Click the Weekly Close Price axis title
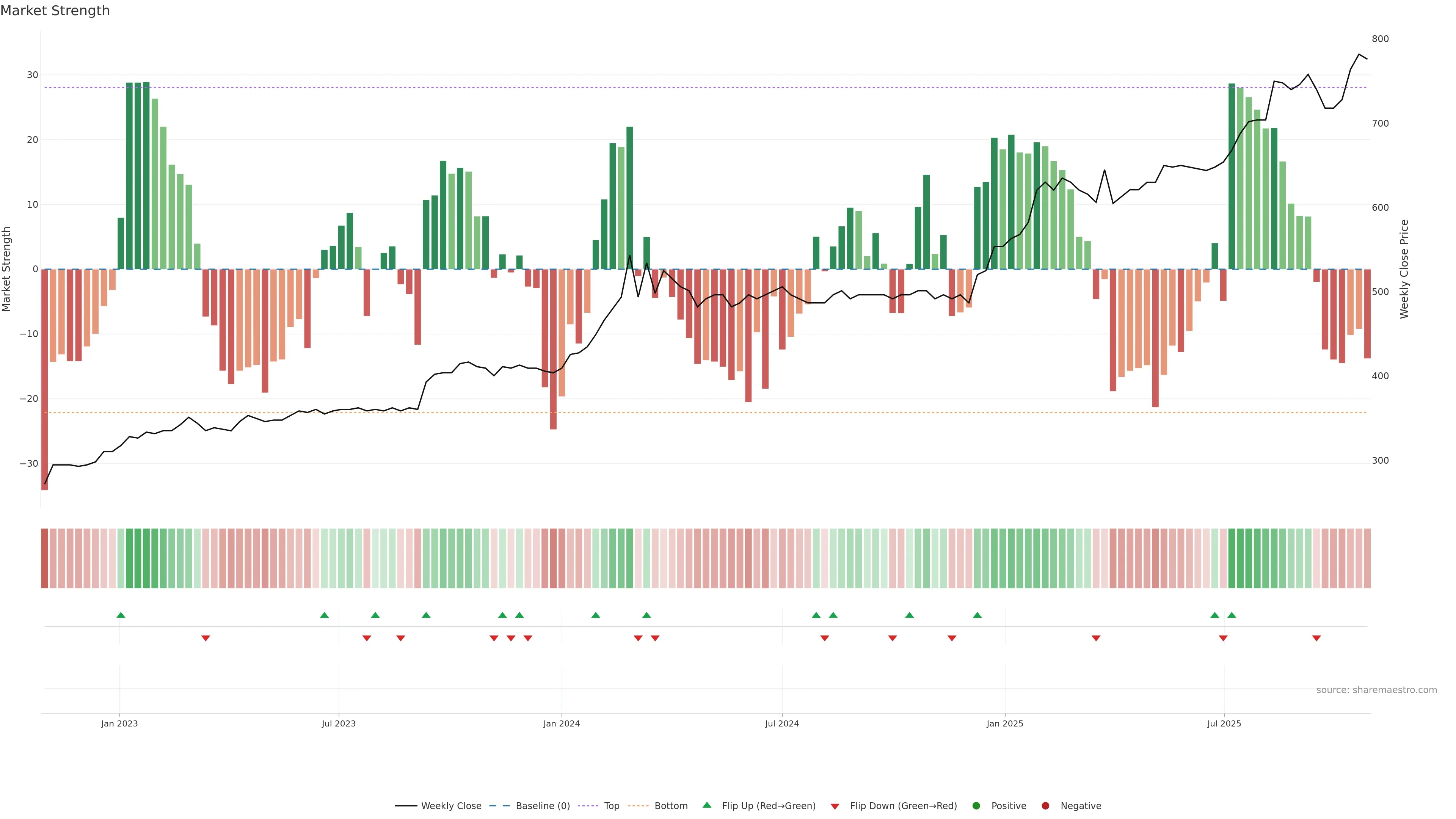 1404,269
